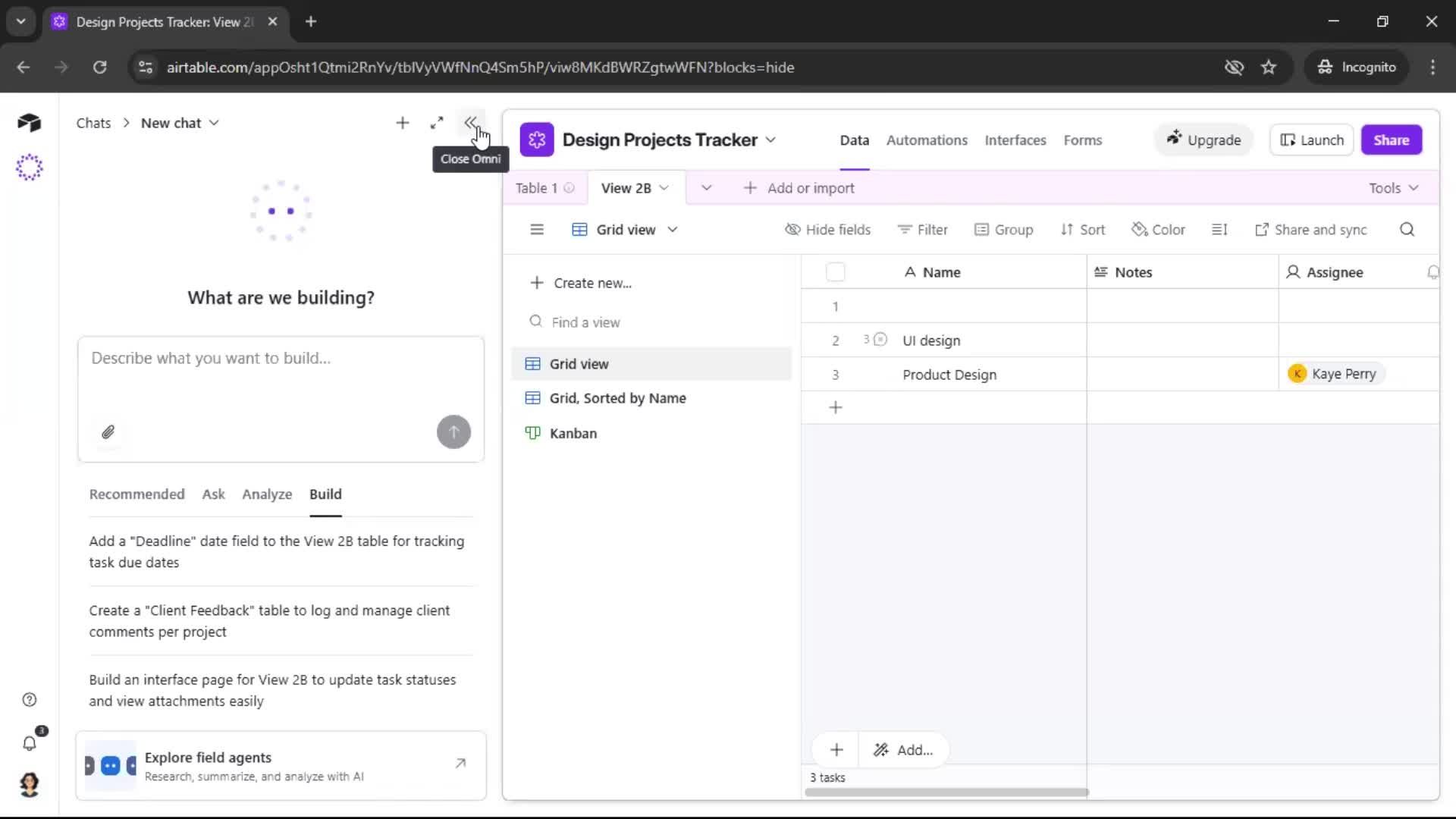Switch to the Interfaces tab
The height and width of the screenshot is (819, 1456).
[x=1015, y=140]
